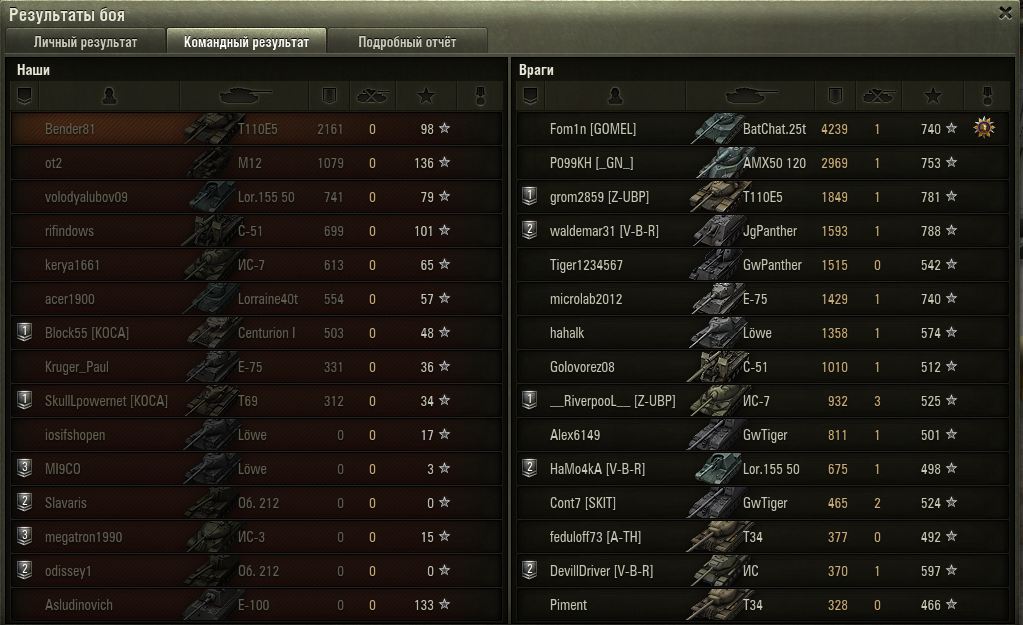Sort allies by player name icon

tap(109, 96)
